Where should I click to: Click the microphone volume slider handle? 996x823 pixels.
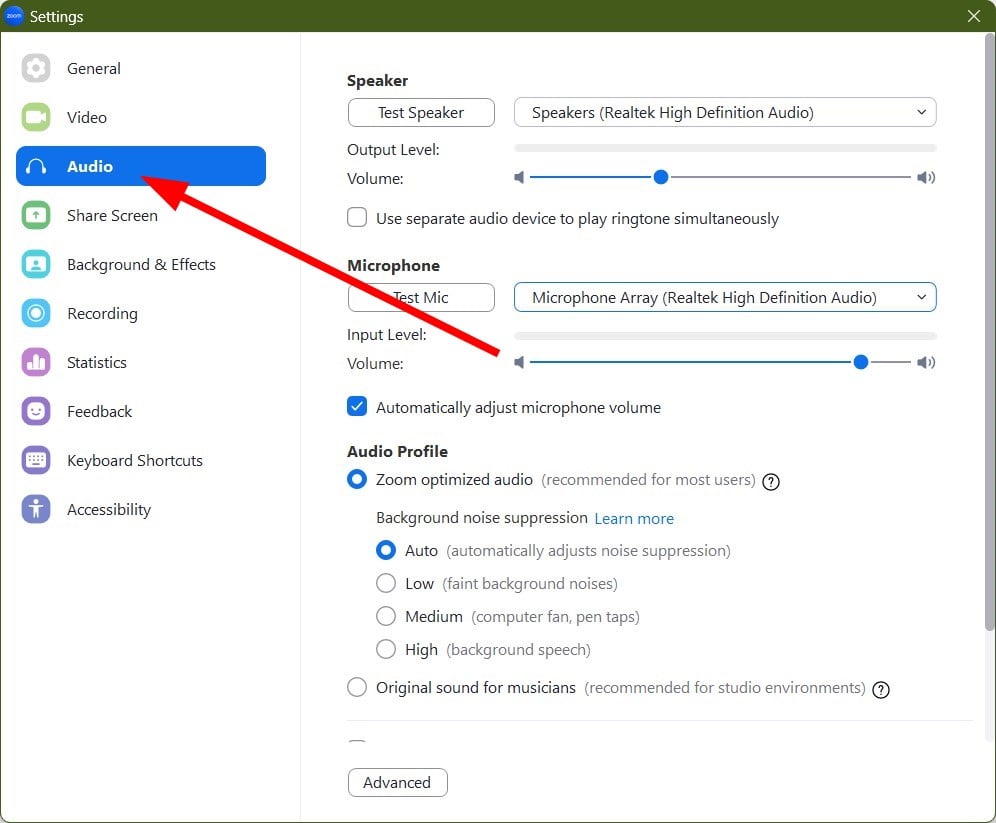click(x=861, y=362)
